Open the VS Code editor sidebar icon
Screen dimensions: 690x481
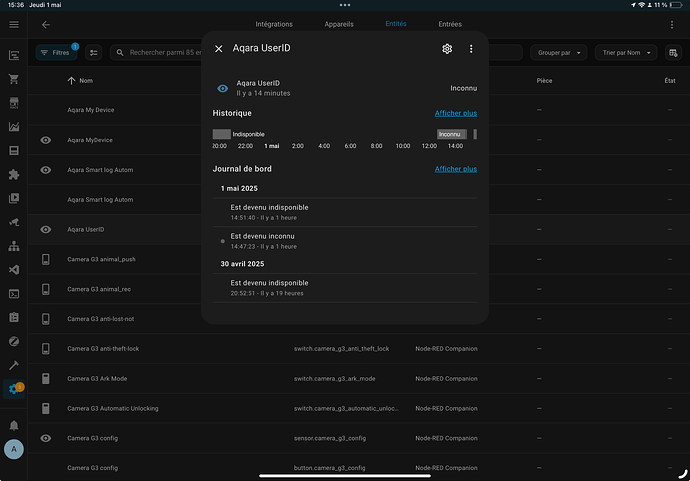(x=14, y=270)
